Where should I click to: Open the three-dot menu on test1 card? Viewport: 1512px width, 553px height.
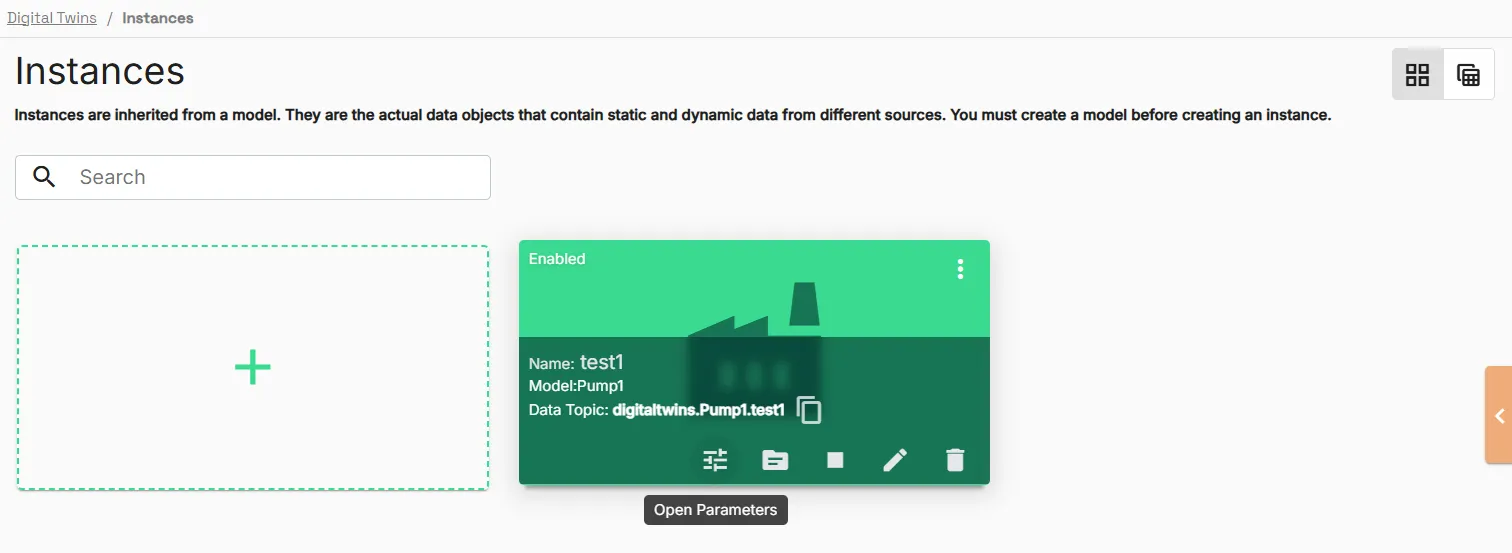pyautogui.click(x=960, y=269)
